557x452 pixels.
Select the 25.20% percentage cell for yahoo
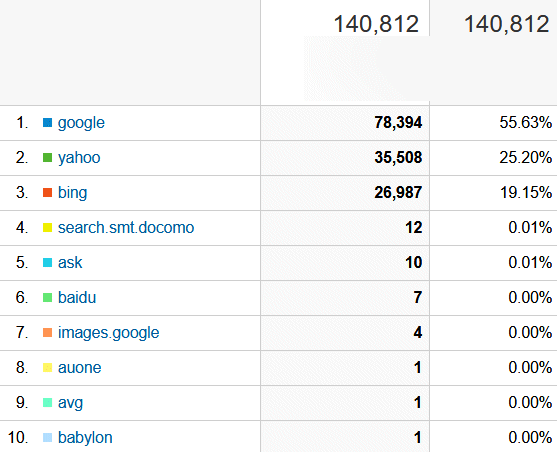coord(493,158)
